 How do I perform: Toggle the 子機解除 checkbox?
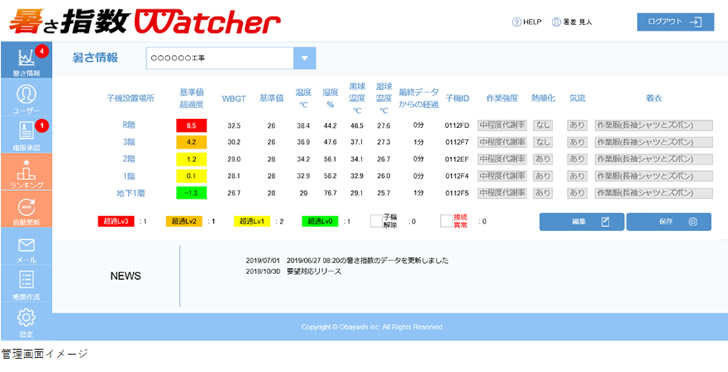pyautogui.click(x=376, y=221)
